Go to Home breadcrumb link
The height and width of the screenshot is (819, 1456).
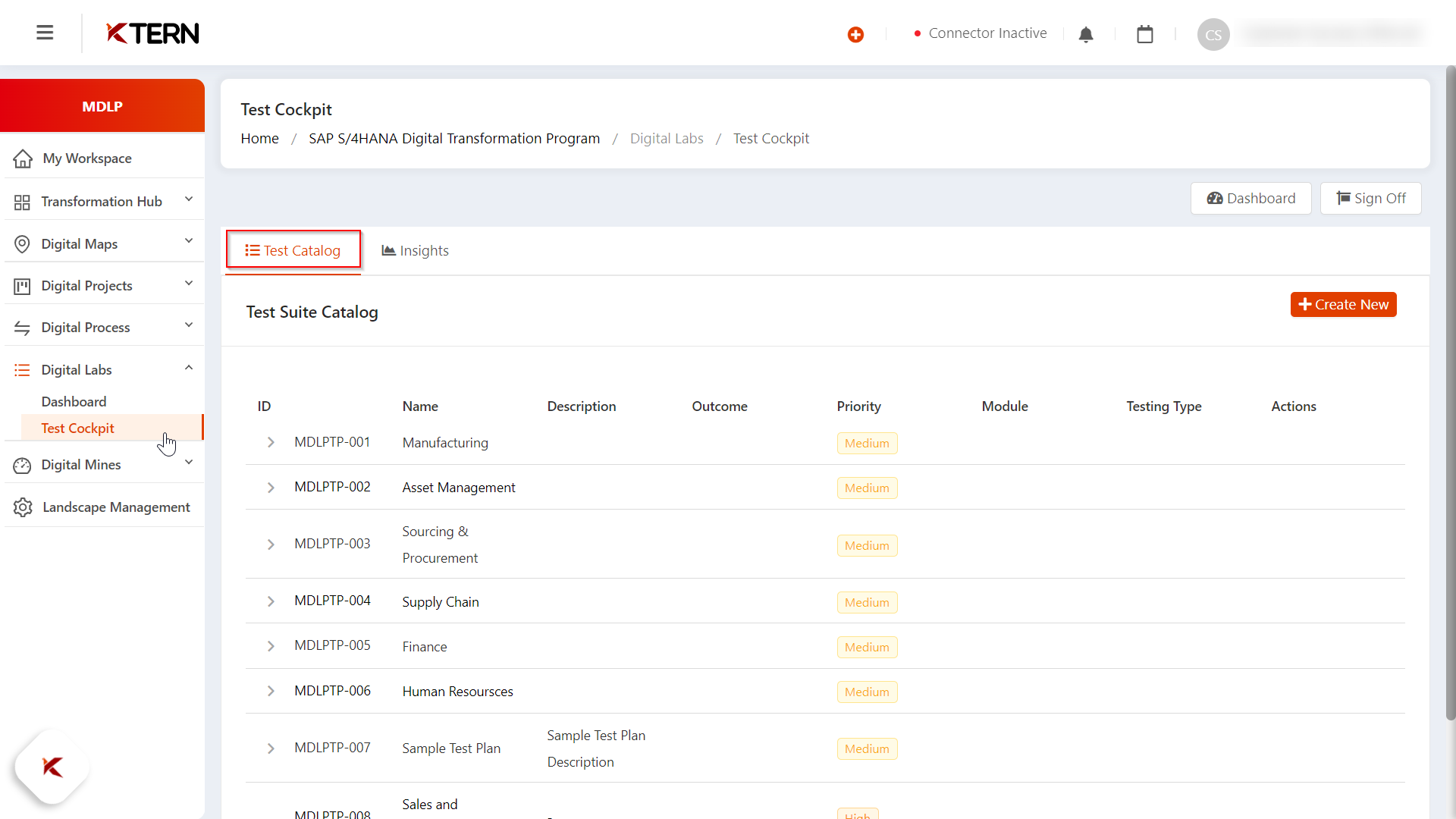[x=259, y=139]
